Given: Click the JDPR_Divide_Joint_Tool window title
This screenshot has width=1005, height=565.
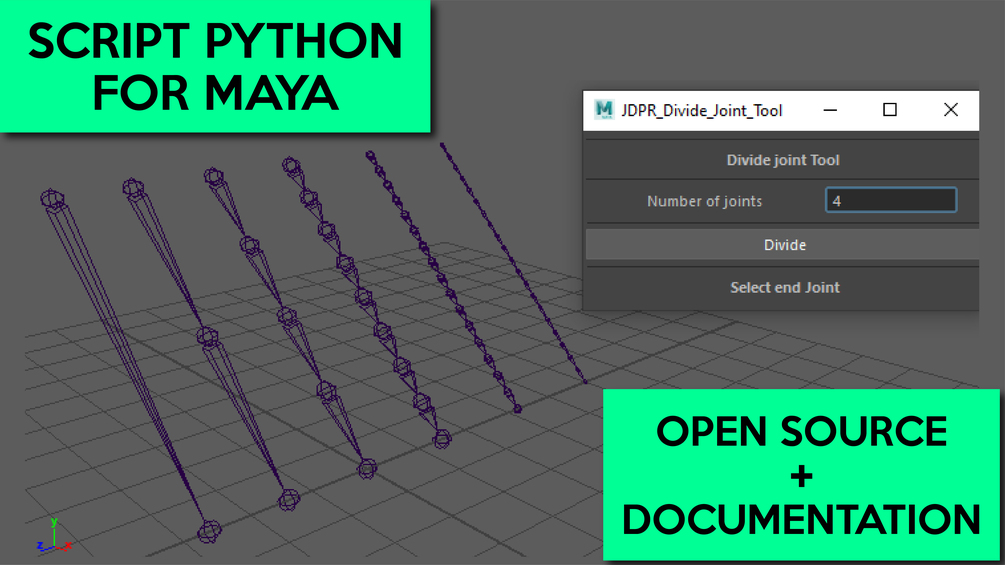Looking at the screenshot, I should [702, 111].
